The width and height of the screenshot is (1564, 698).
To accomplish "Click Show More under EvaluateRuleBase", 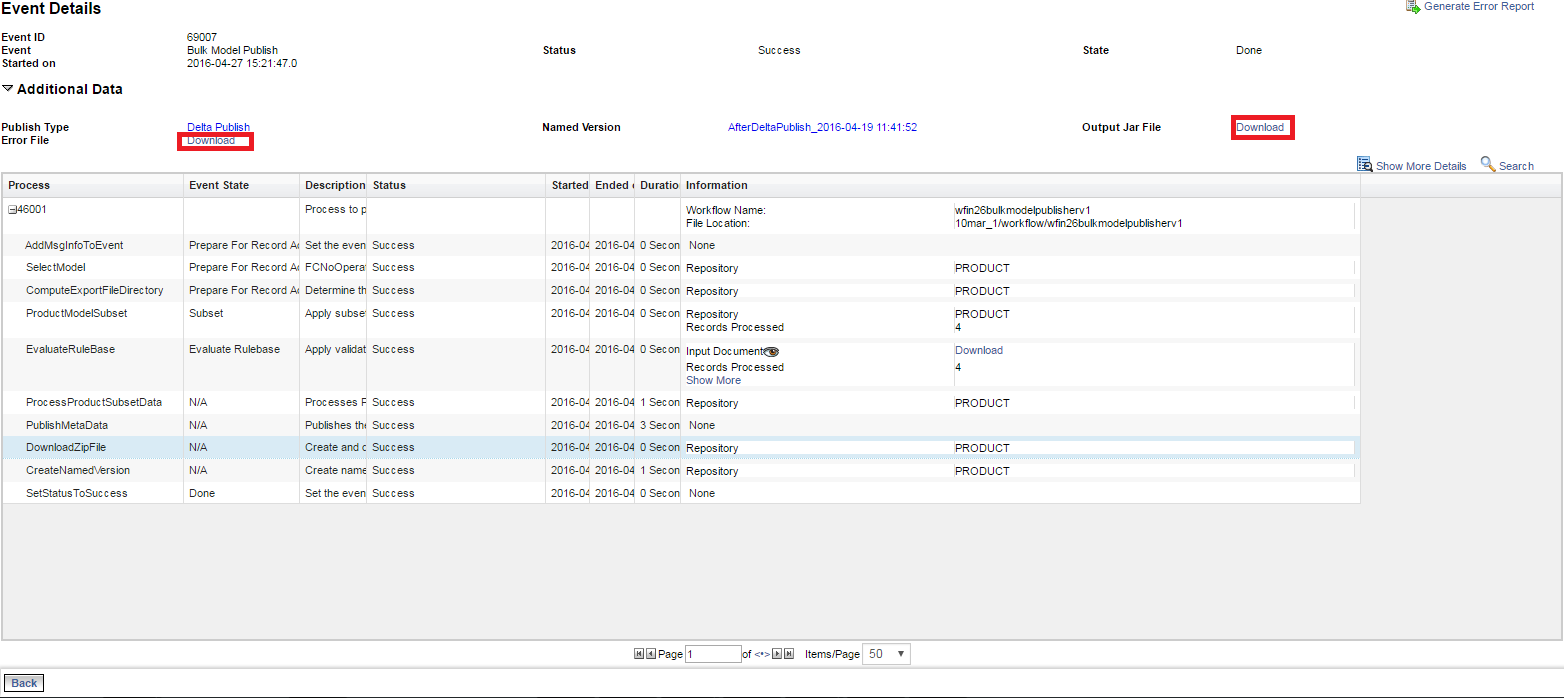I will click(713, 380).
